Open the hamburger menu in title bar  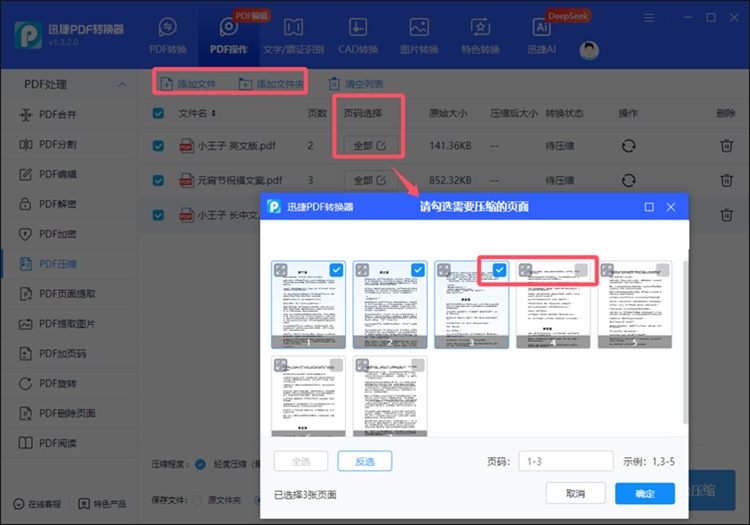pos(649,18)
